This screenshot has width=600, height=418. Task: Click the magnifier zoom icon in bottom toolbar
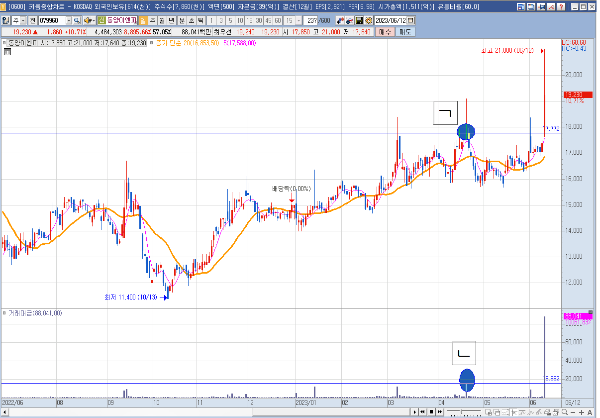[564, 412]
